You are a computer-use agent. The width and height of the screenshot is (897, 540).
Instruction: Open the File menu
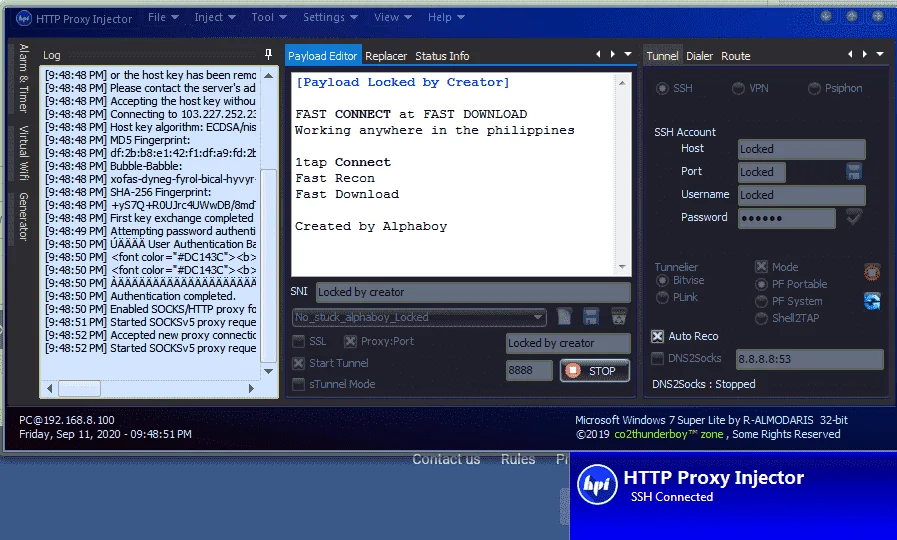[163, 17]
